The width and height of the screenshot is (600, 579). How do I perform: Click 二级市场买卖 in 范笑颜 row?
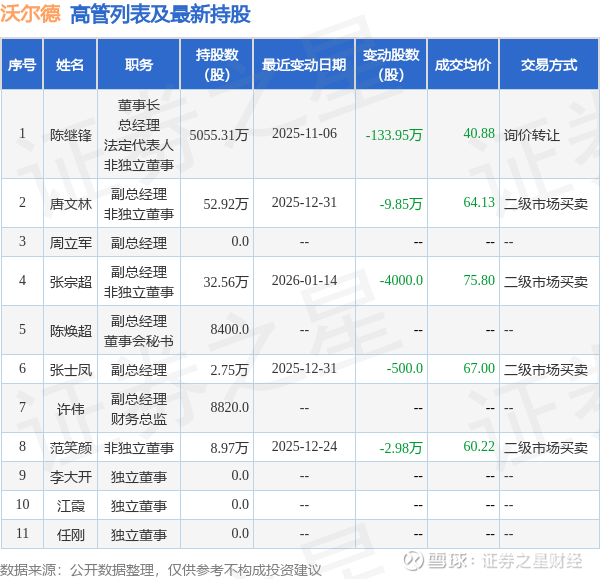tap(546, 448)
